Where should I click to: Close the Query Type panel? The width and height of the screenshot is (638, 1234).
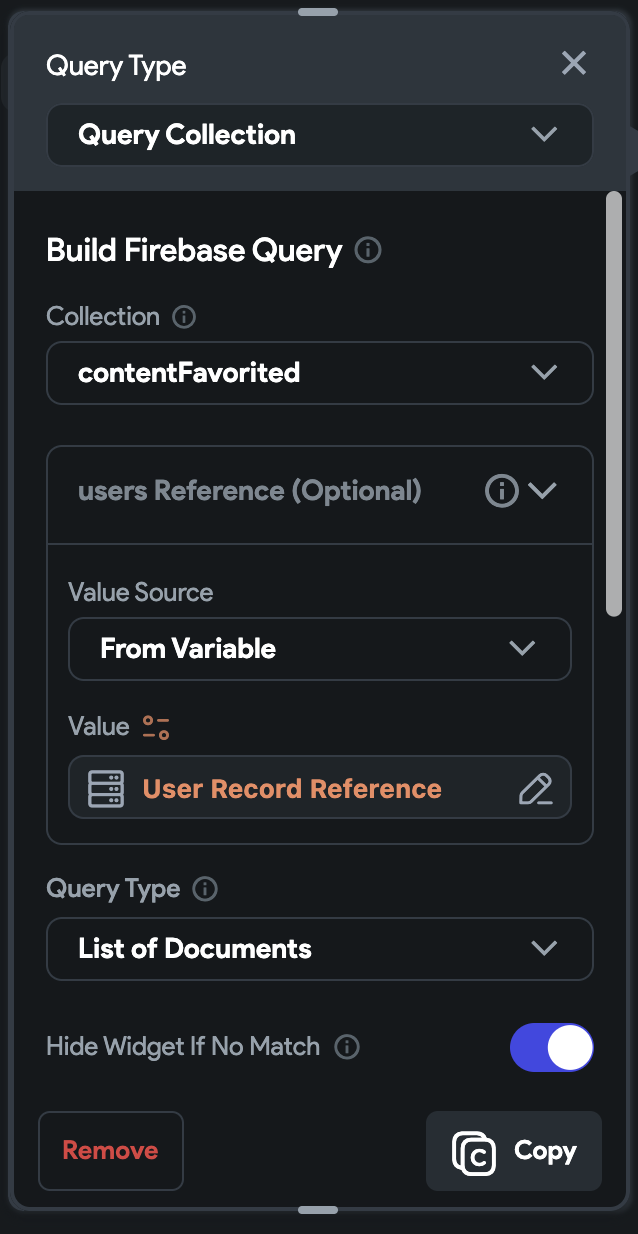point(573,63)
